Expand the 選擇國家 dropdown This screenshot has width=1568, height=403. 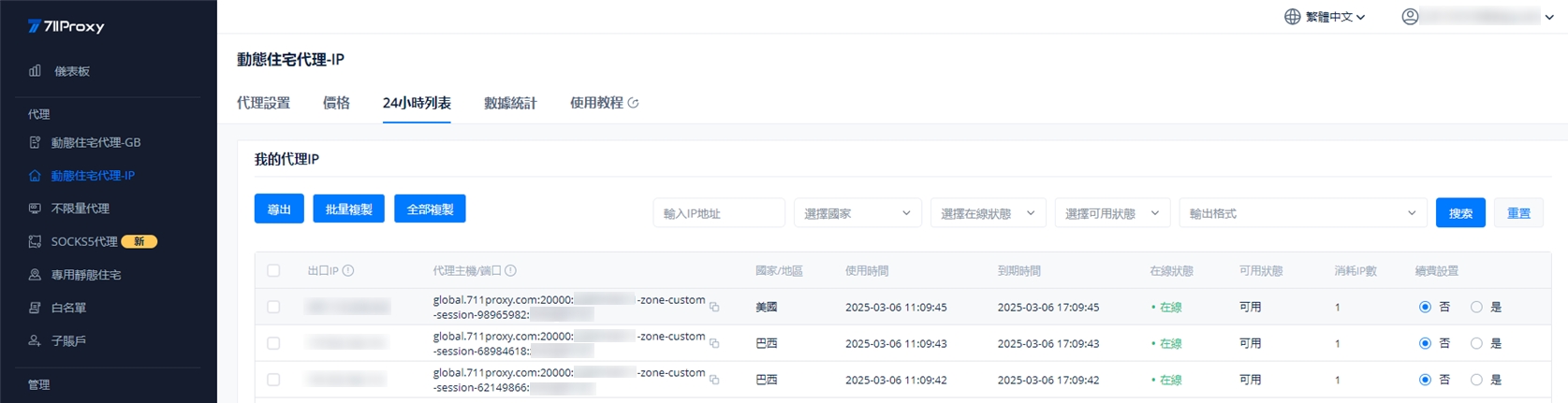click(857, 213)
